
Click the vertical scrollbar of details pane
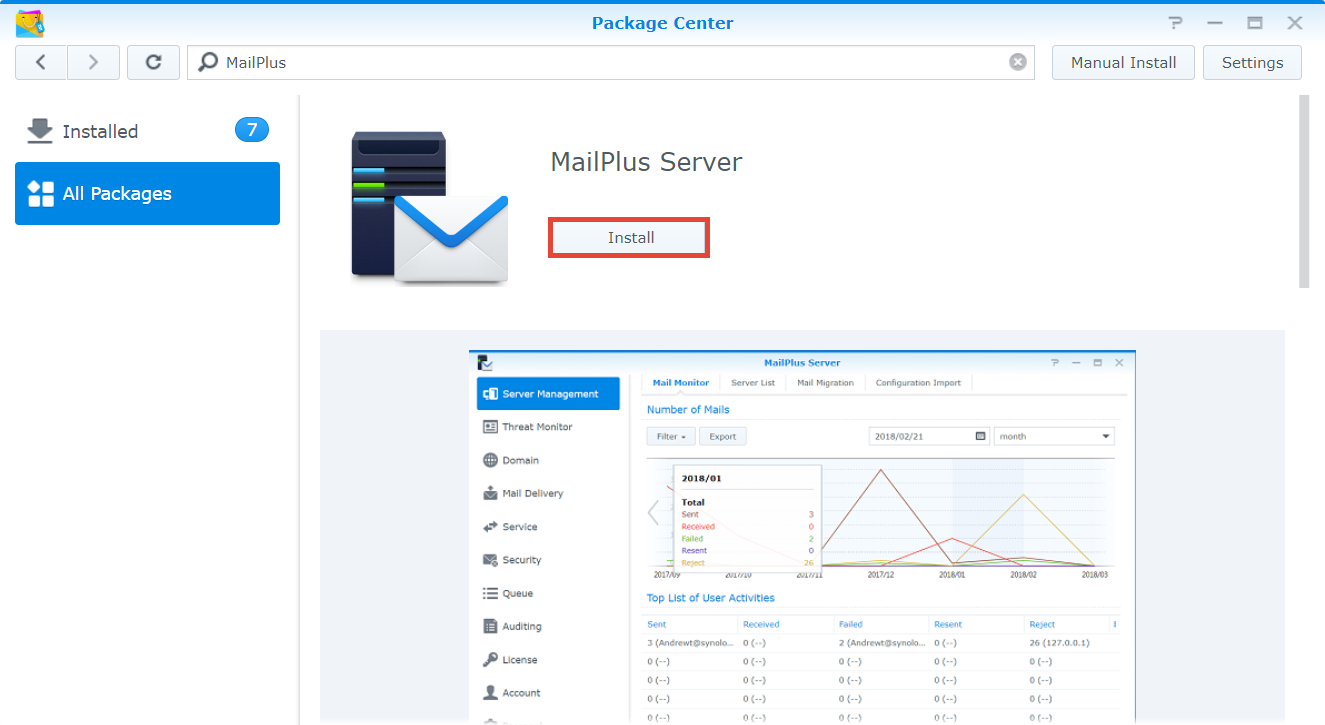tap(1304, 192)
